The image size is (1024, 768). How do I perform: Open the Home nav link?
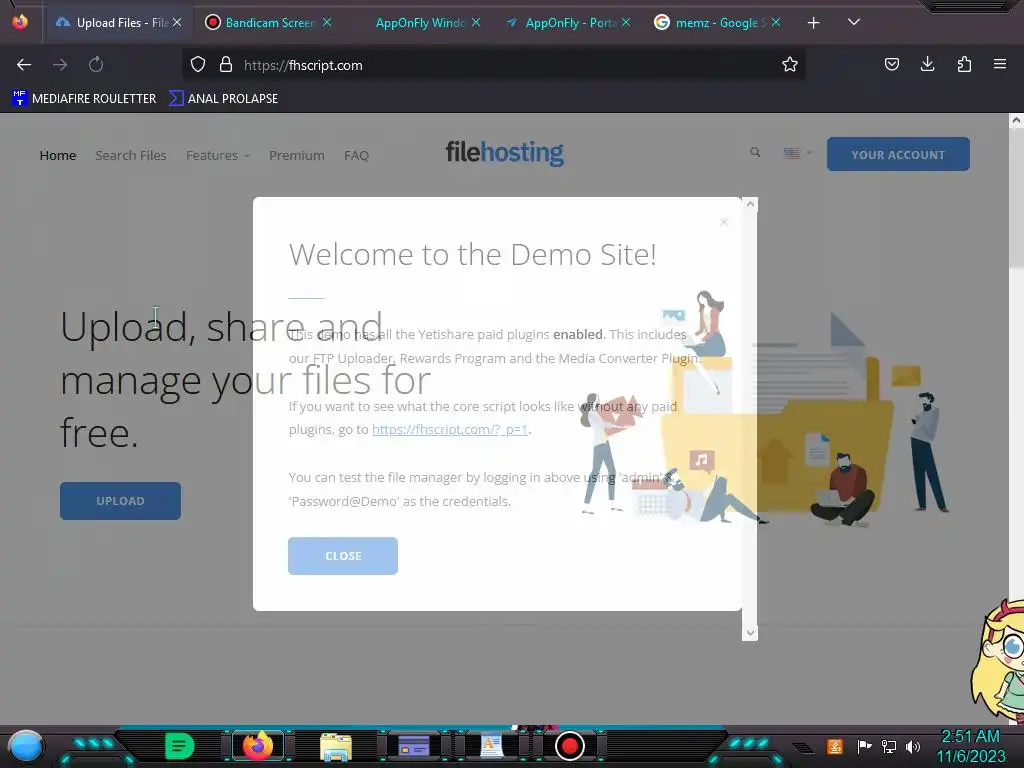point(57,155)
